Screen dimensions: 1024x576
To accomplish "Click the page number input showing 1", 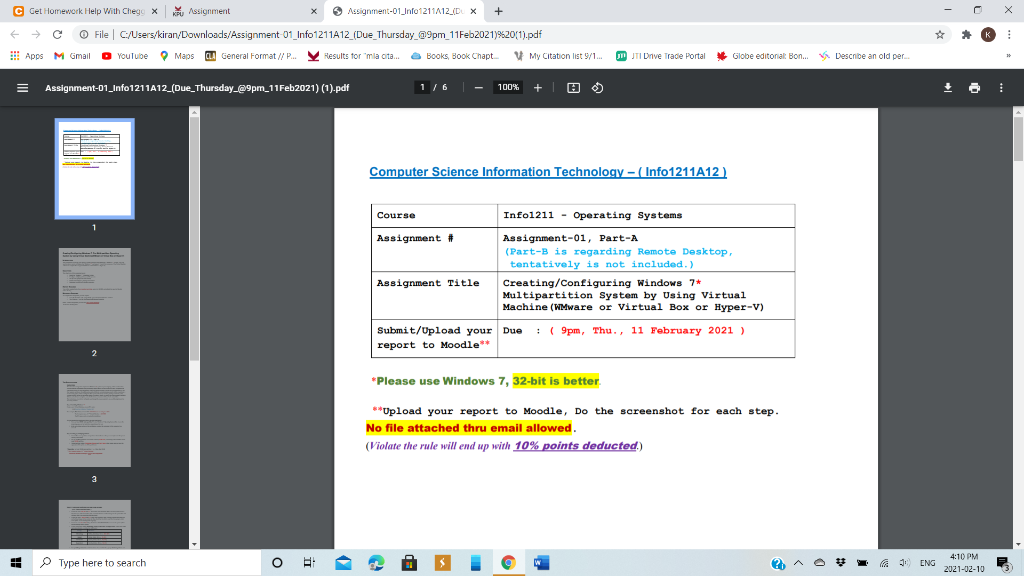I will pyautogui.click(x=421, y=87).
